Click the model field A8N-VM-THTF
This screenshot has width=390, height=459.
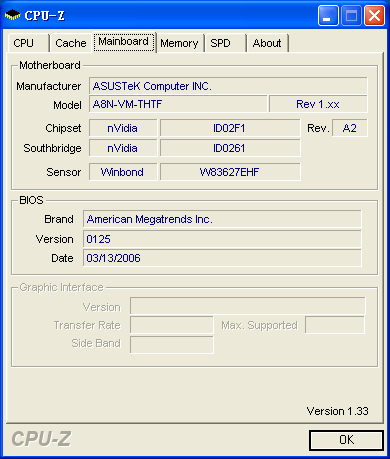(178, 104)
